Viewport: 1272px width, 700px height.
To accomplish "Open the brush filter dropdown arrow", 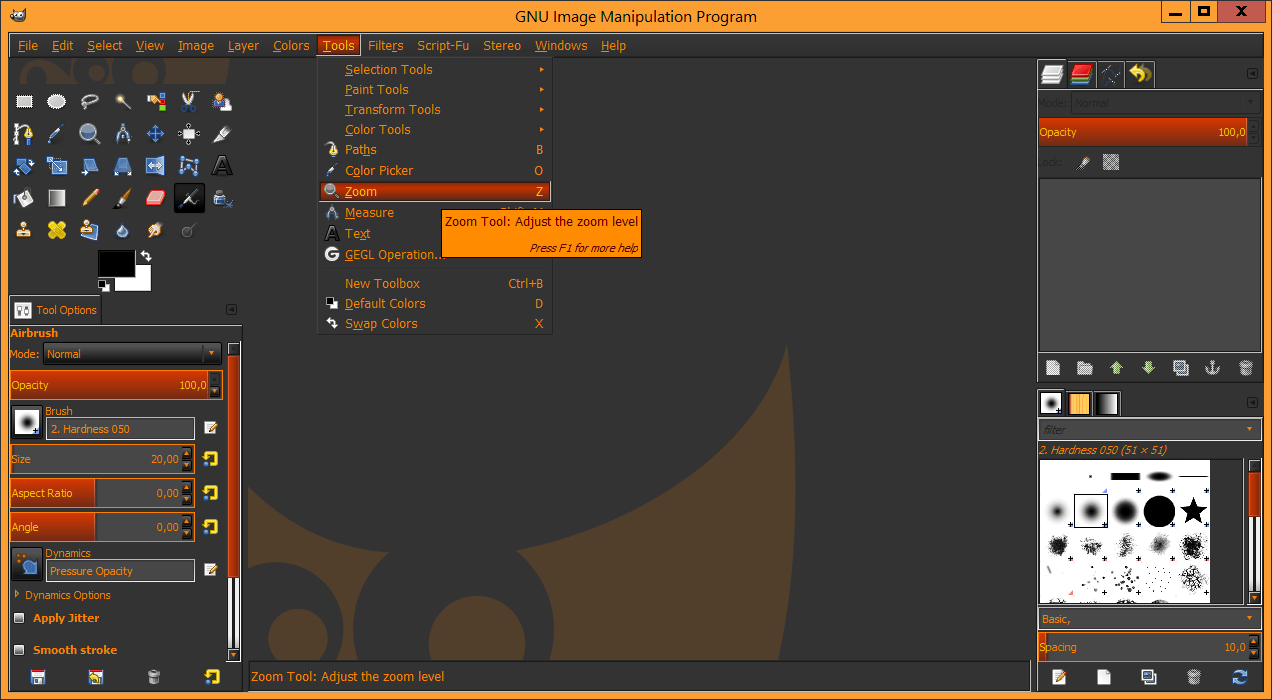I will (x=1250, y=429).
